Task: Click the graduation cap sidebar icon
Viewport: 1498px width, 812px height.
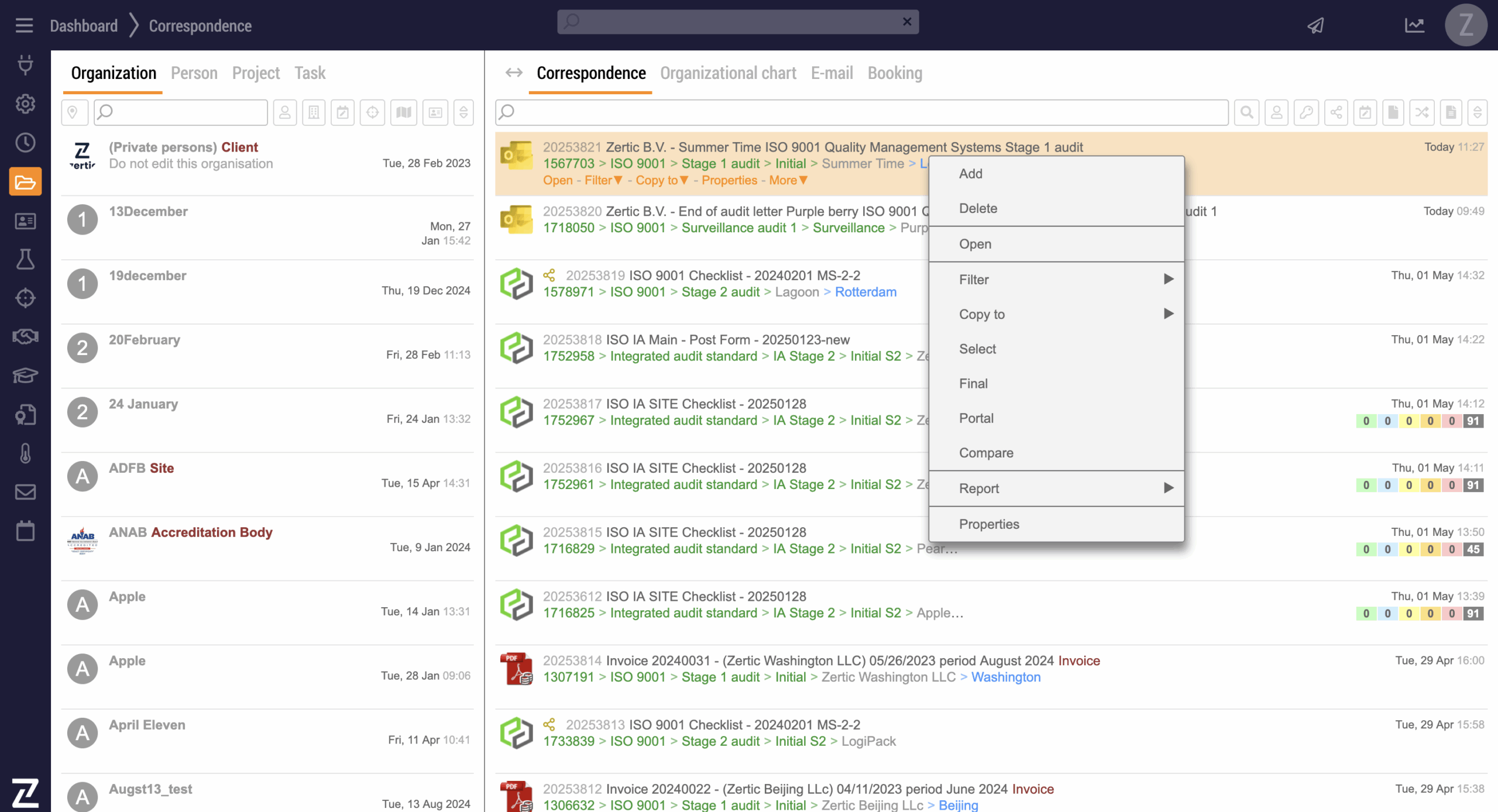Action: click(25, 375)
